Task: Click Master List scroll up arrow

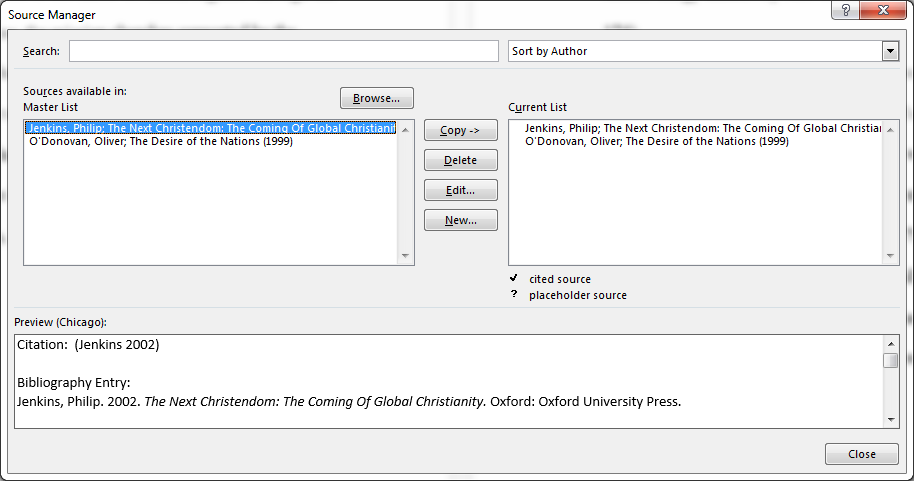Action: pyautogui.click(x=405, y=129)
